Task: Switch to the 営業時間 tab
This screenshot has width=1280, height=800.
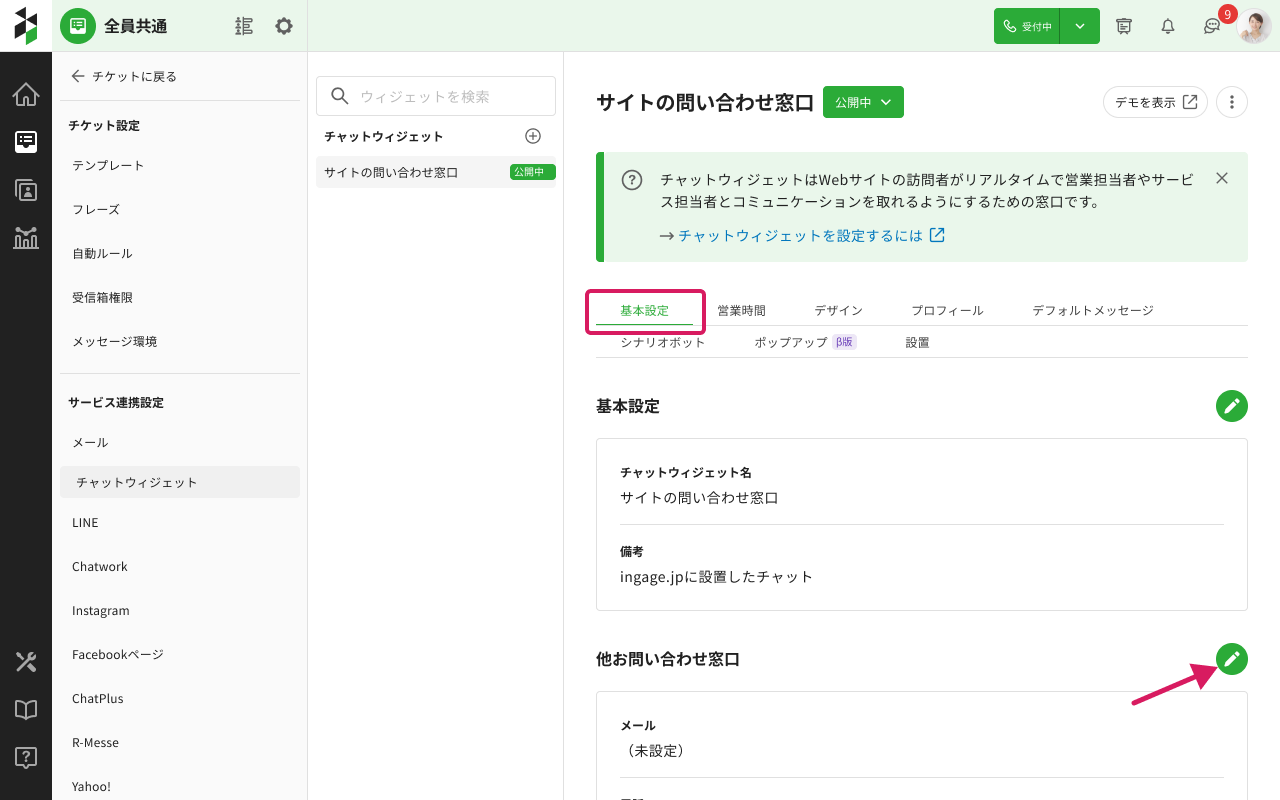Action: [741, 311]
